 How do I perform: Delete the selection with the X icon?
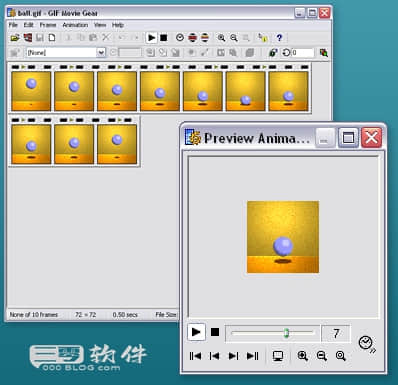(x=106, y=37)
